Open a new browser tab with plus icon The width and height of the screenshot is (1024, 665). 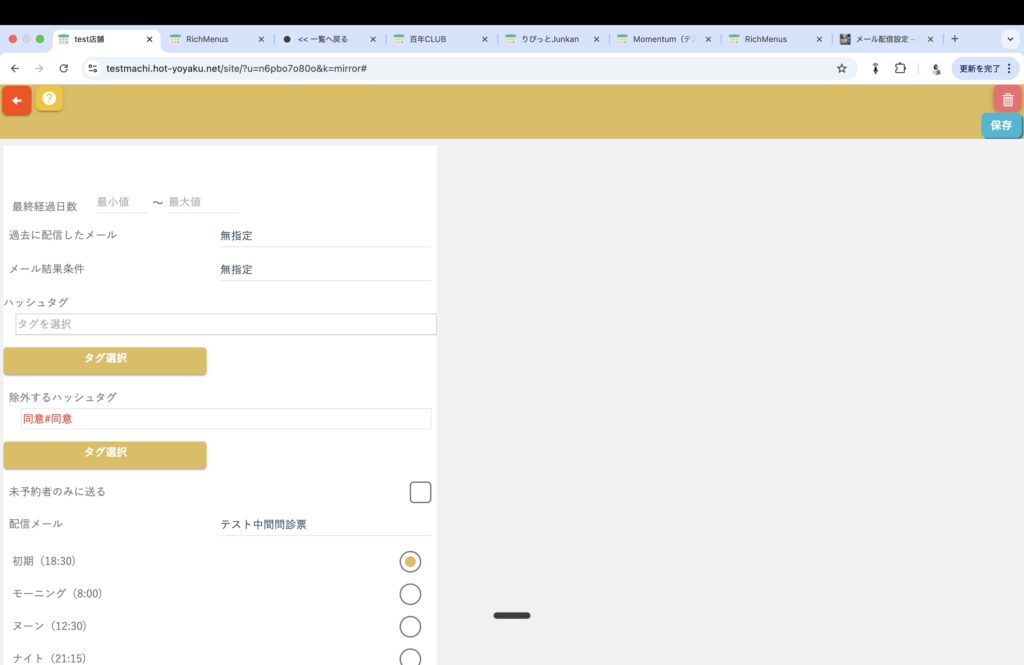point(954,39)
